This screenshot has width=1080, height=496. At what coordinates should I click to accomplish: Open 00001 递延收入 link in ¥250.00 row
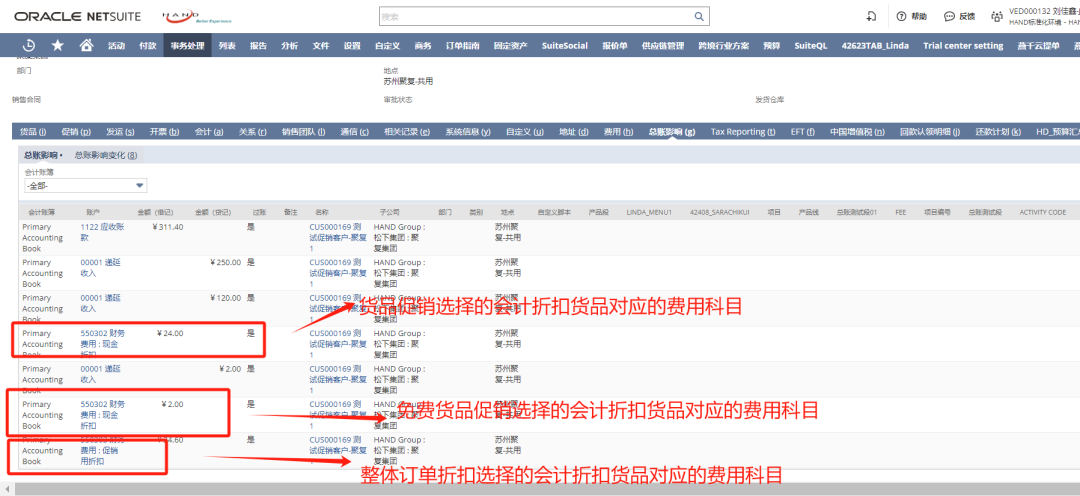coord(101,267)
